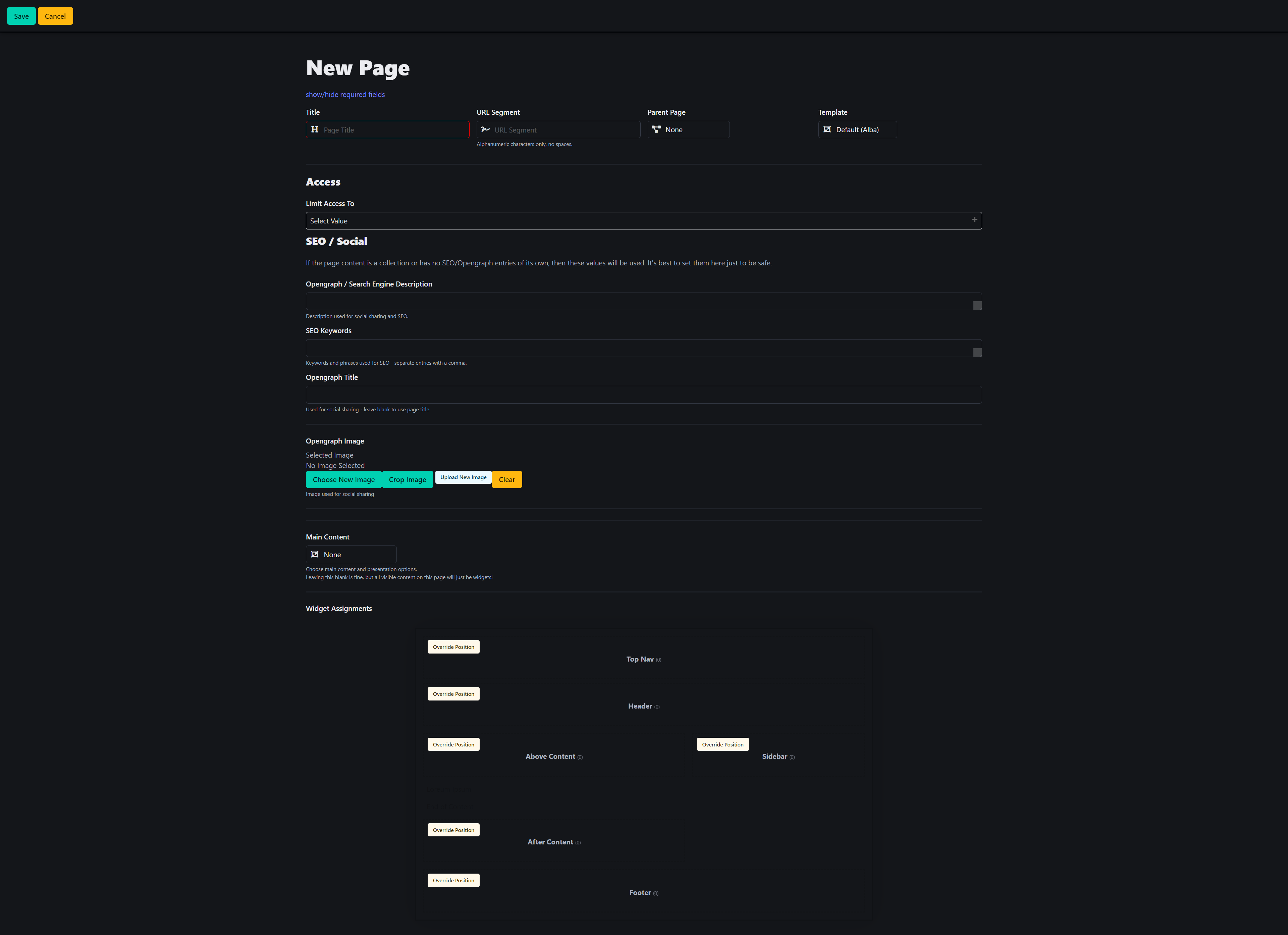
Task: Click the Crop Image button
Action: pos(407,479)
